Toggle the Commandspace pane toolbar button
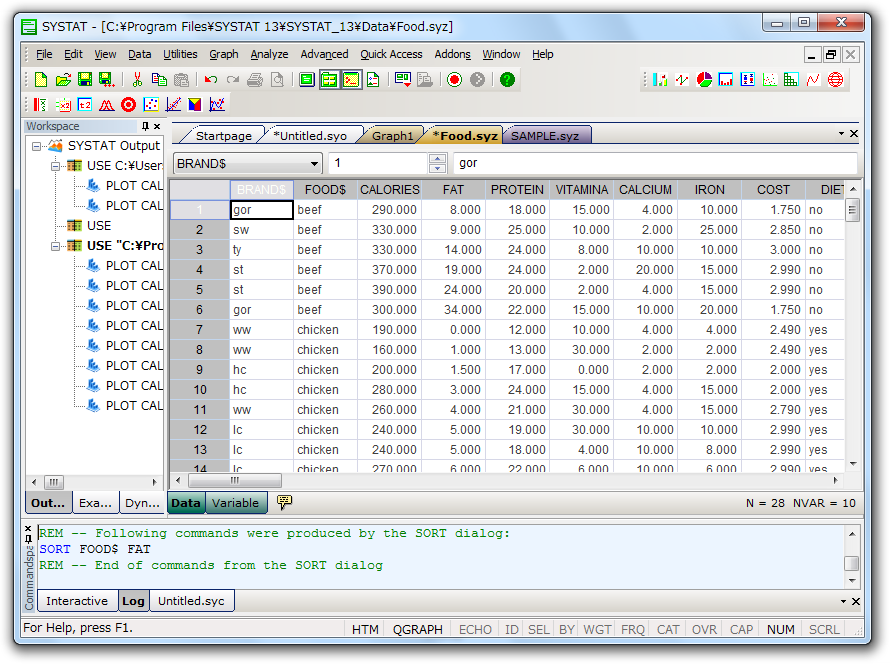Image resolution: width=890 pixels, height=664 pixels. point(351,79)
